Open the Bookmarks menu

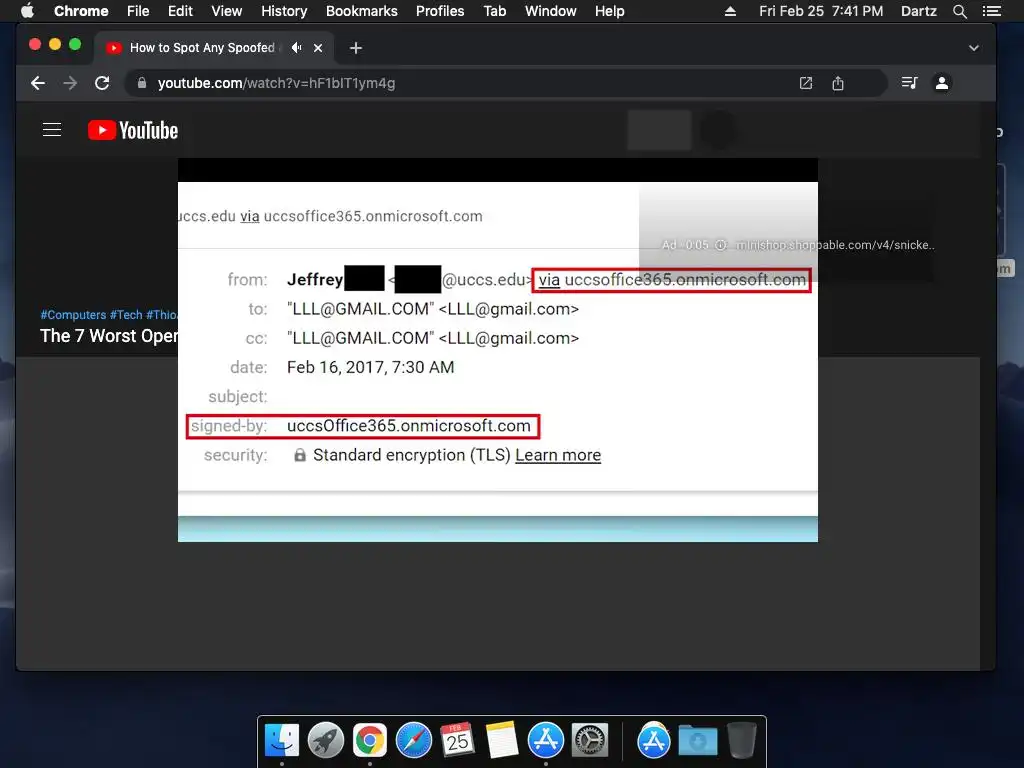(x=362, y=11)
